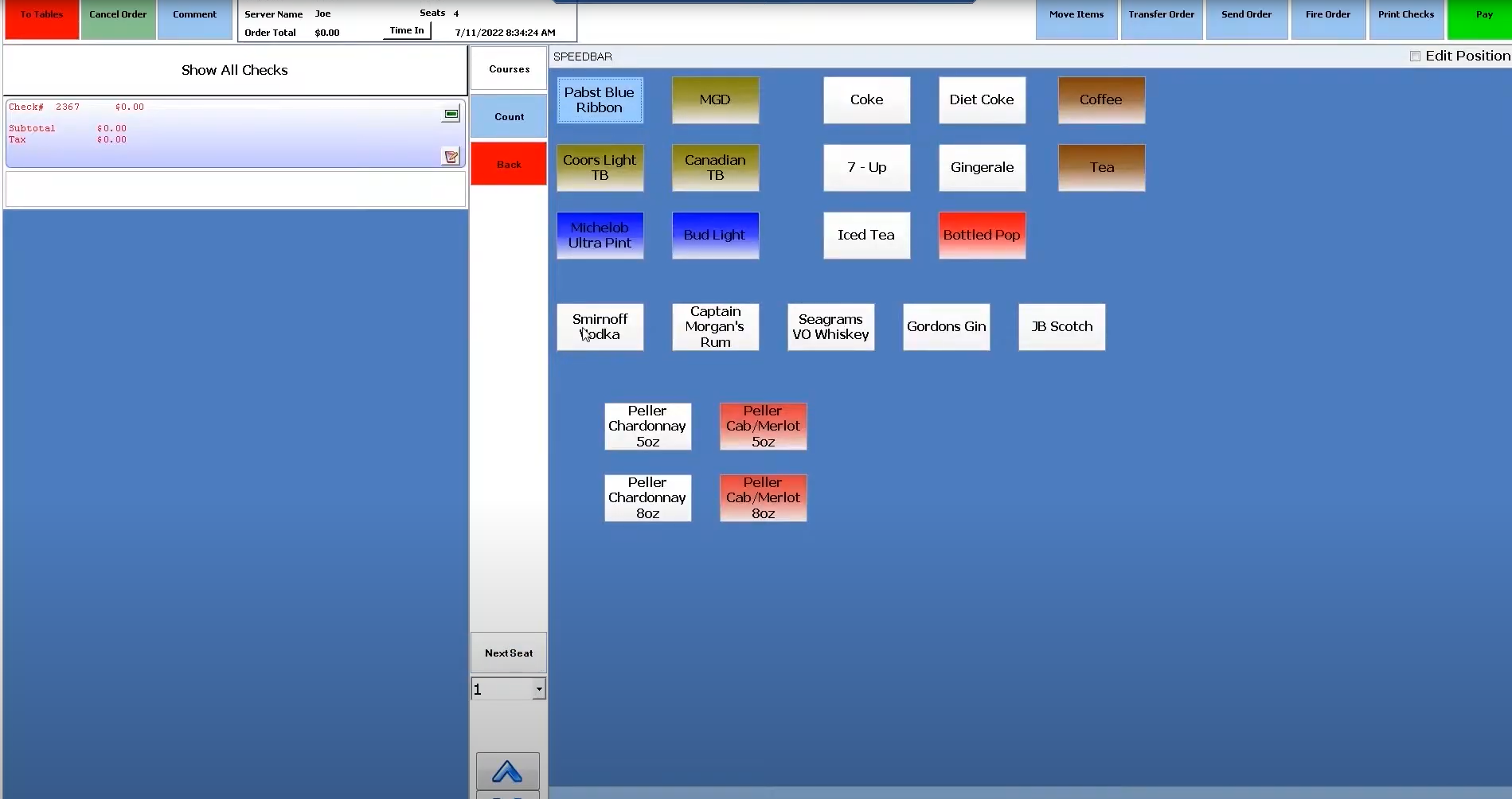Switch to the Count tab
Viewport: 1512px width, 799px height.
coord(508,116)
